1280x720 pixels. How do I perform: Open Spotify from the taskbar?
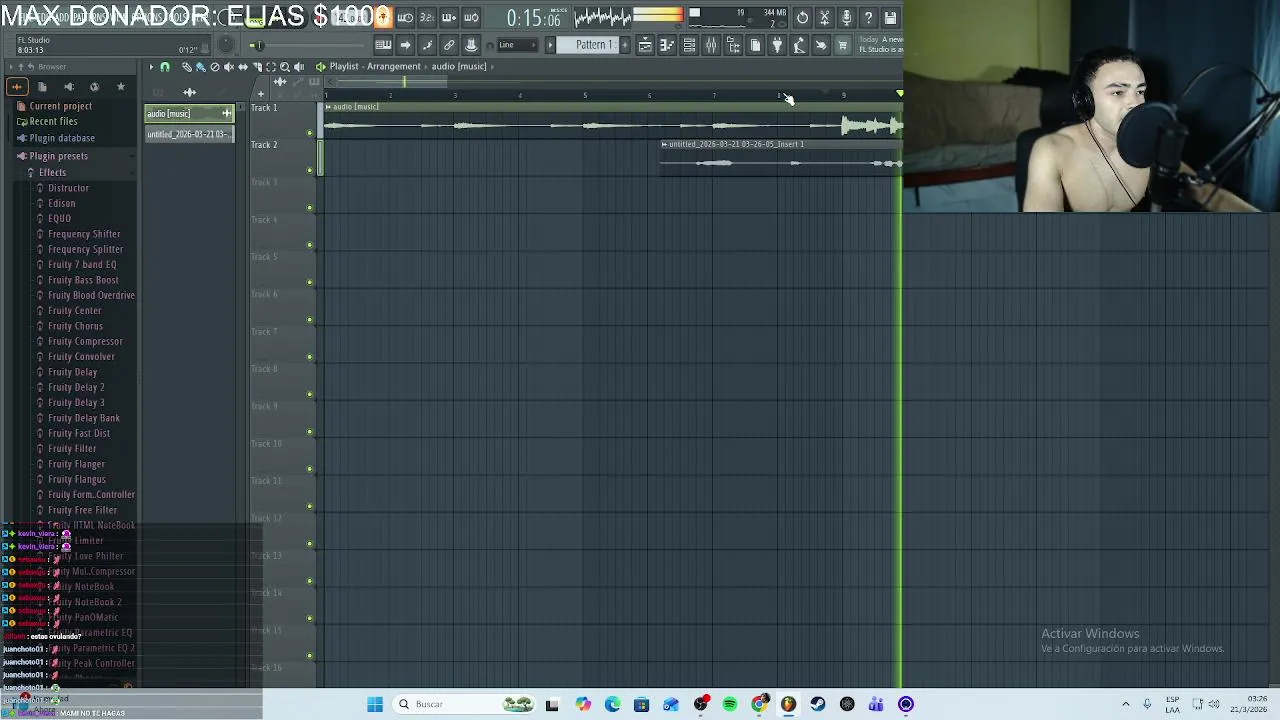(730, 704)
